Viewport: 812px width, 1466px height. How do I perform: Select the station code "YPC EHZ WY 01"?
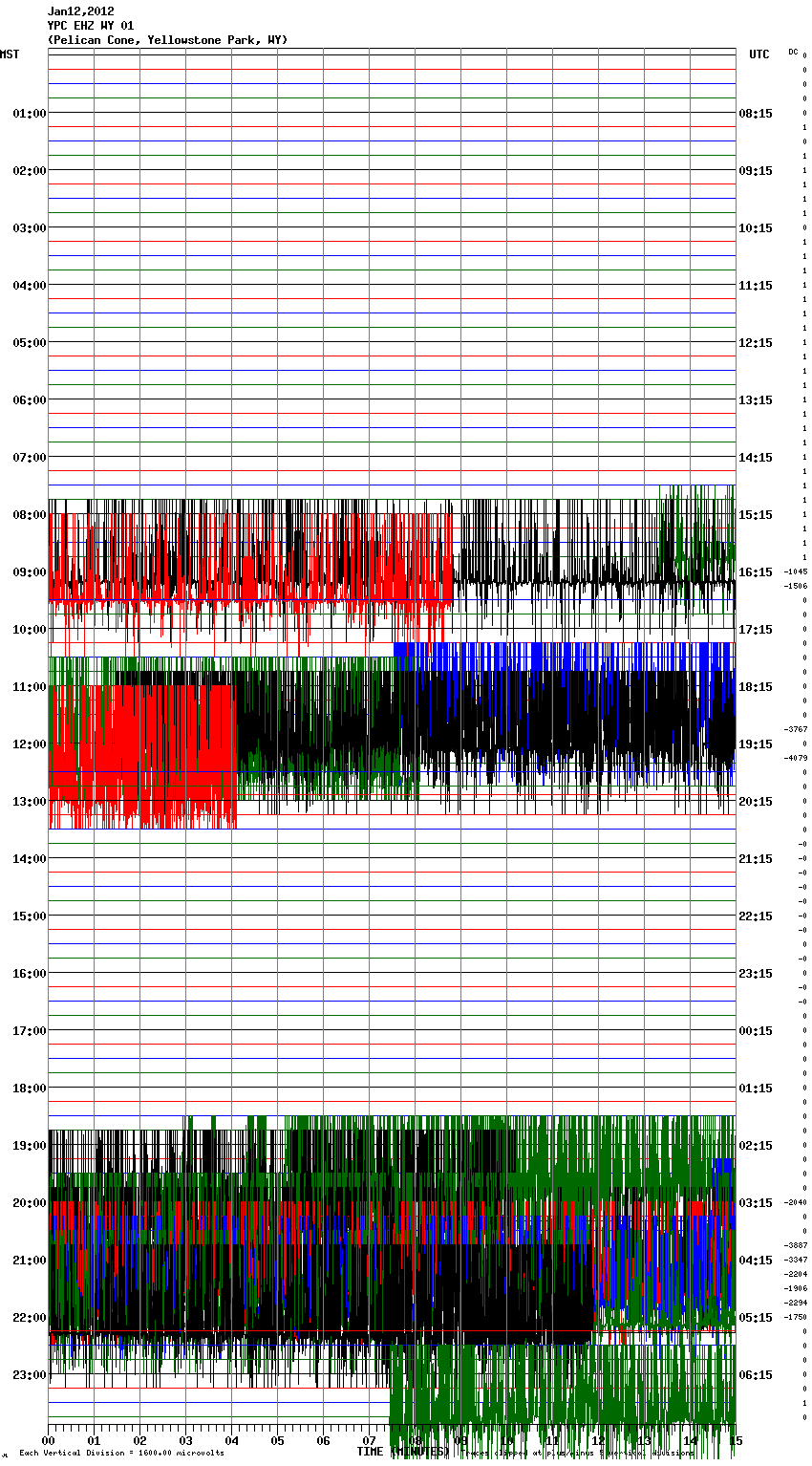(91, 26)
